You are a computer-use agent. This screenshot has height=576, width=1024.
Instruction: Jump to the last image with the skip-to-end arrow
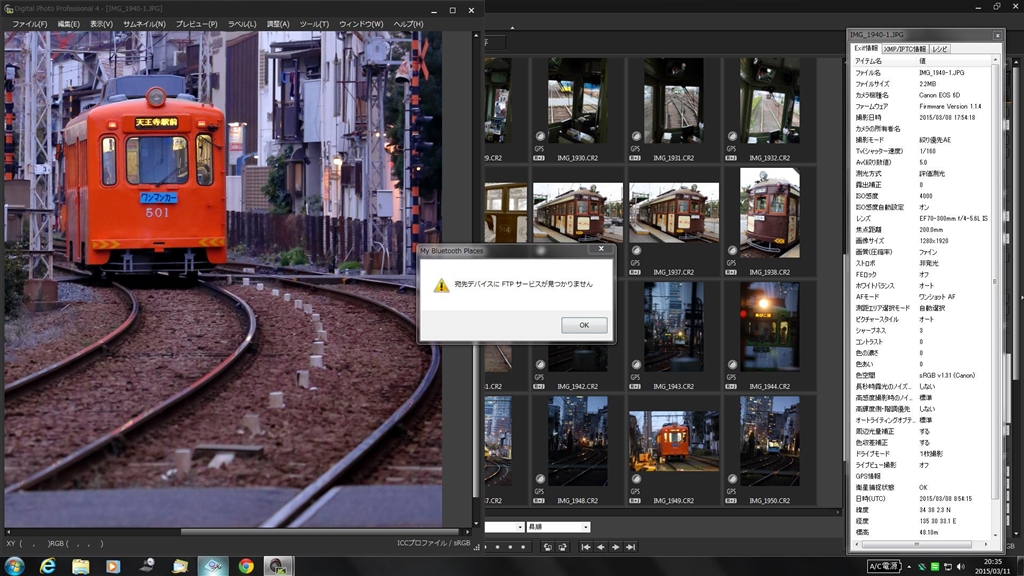[x=630, y=547]
